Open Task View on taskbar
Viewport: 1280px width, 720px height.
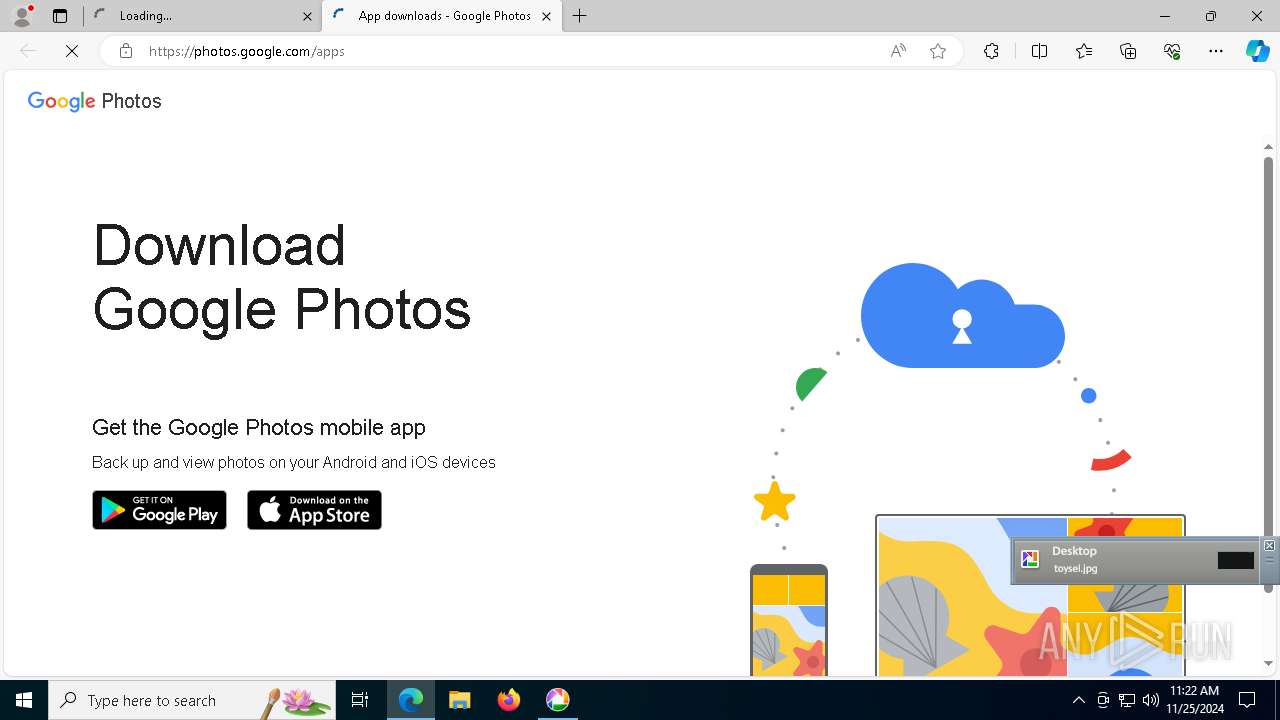360,700
